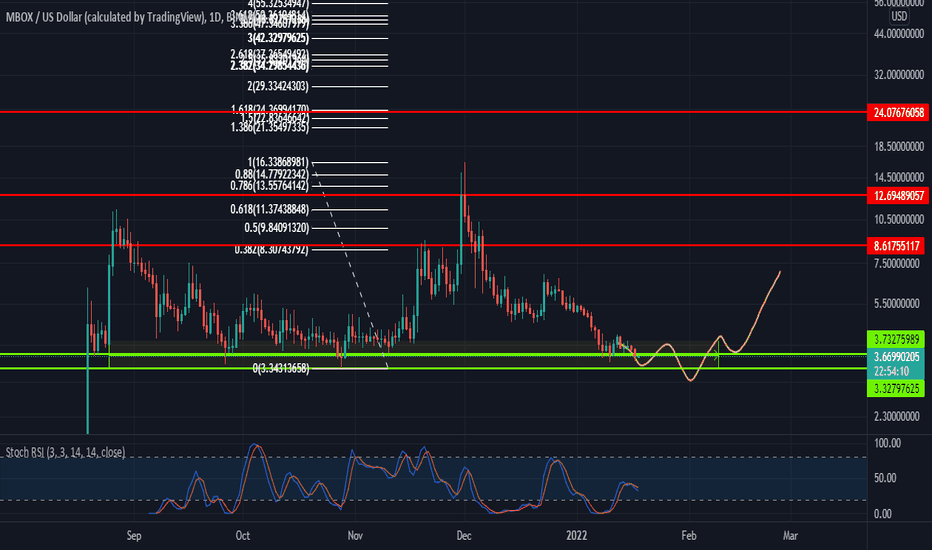Viewport: 932px width, 550px height.
Task: Click the Mar label on the time axis
Action: tap(790, 536)
